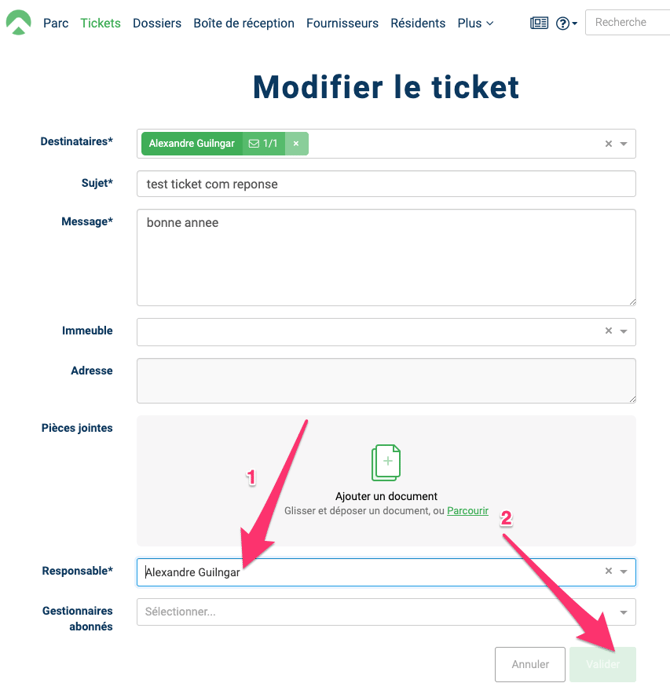This screenshot has height=694, width=670.
Task: Expand the Destinataires dropdown arrow
Action: pyautogui.click(x=624, y=144)
